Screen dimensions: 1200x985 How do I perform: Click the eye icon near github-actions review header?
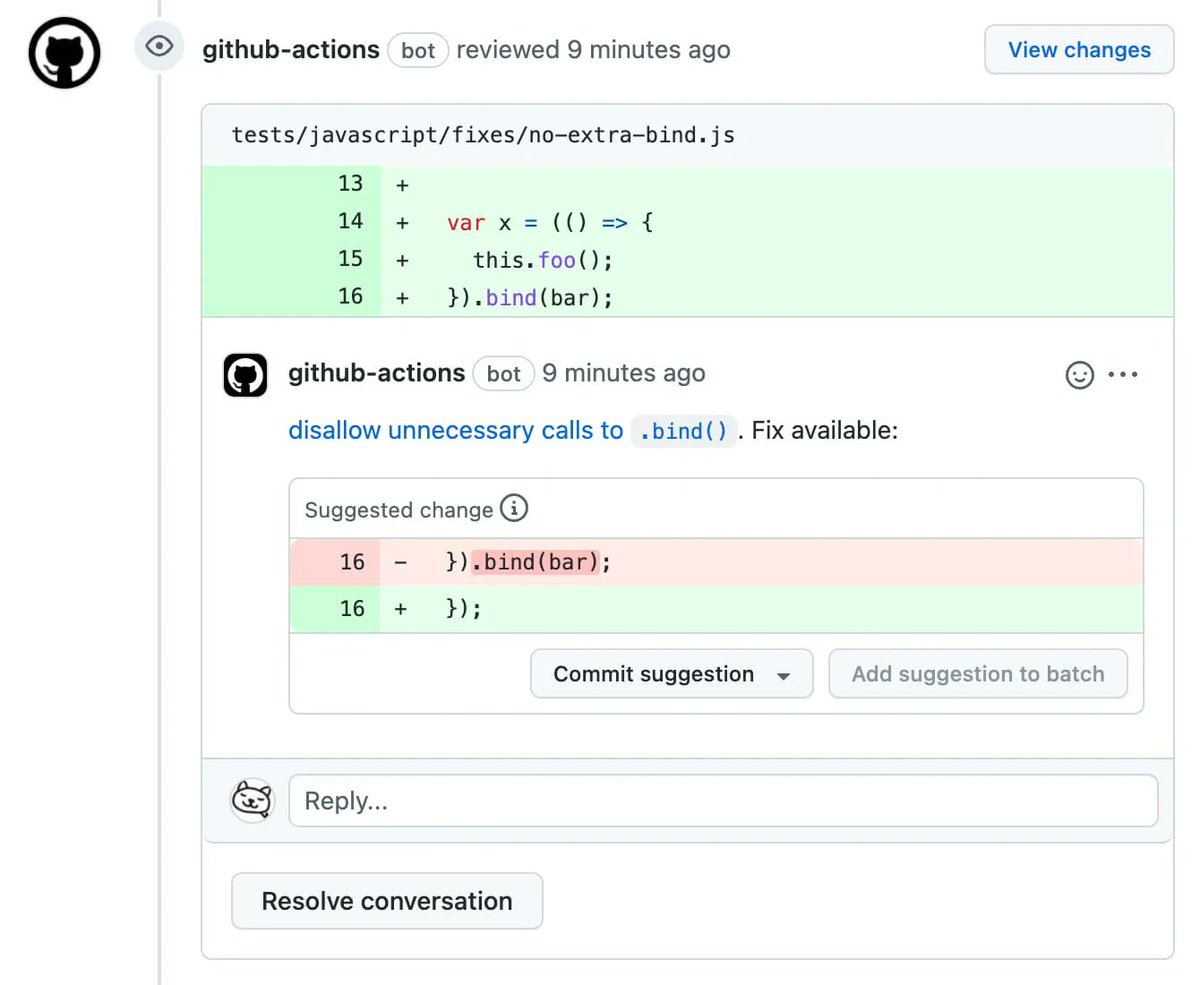pos(158,45)
